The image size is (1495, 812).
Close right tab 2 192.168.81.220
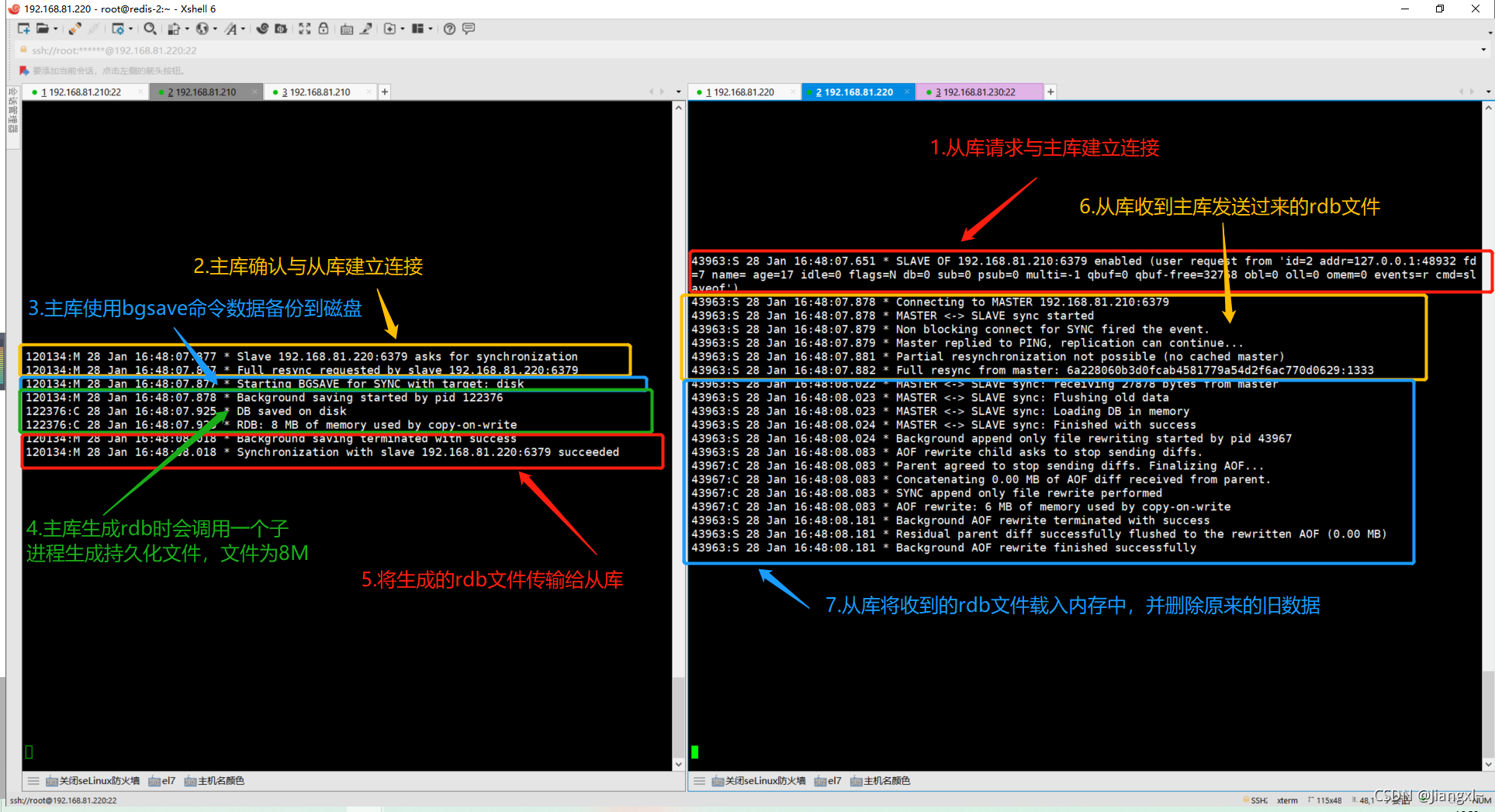908,92
